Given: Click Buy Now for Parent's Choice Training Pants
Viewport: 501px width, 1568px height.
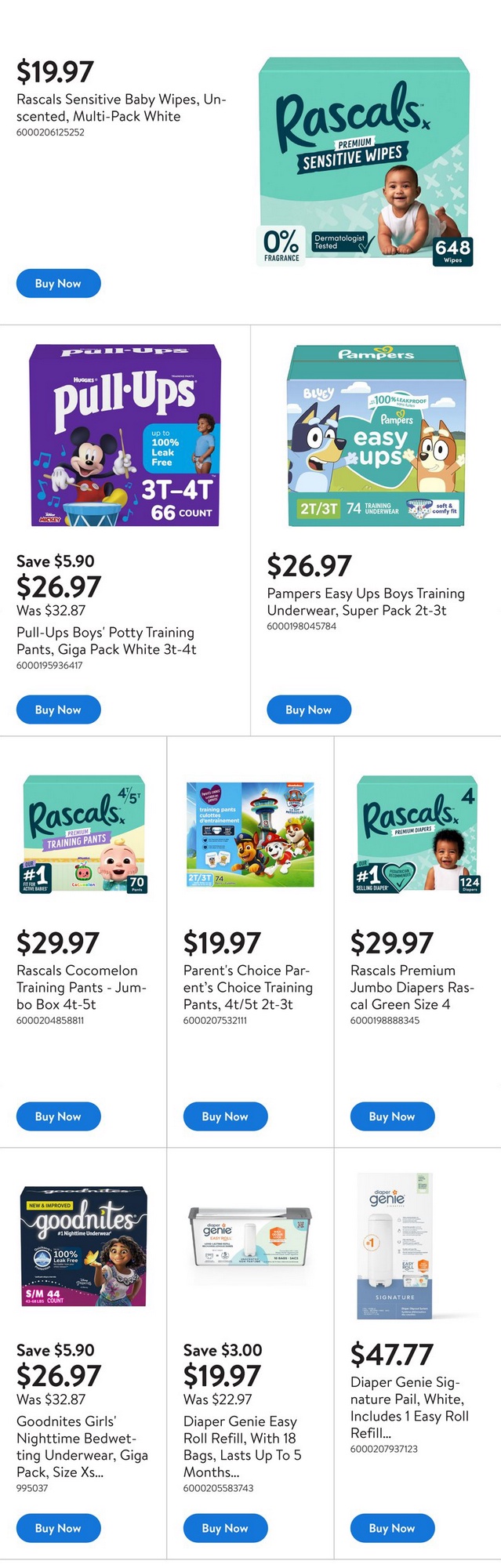Looking at the screenshot, I should 225,1116.
